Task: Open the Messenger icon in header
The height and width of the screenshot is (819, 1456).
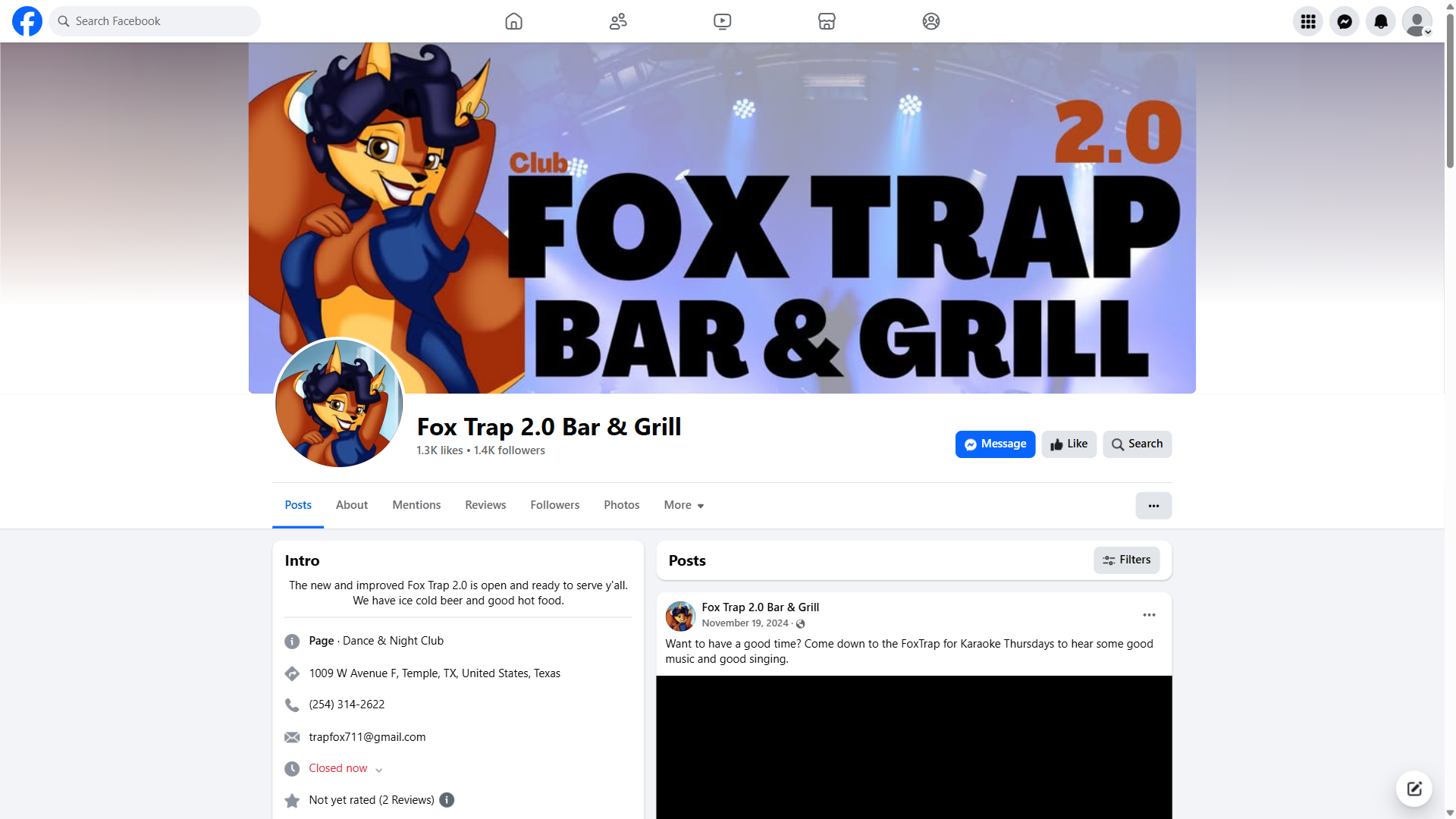Action: 1344,21
